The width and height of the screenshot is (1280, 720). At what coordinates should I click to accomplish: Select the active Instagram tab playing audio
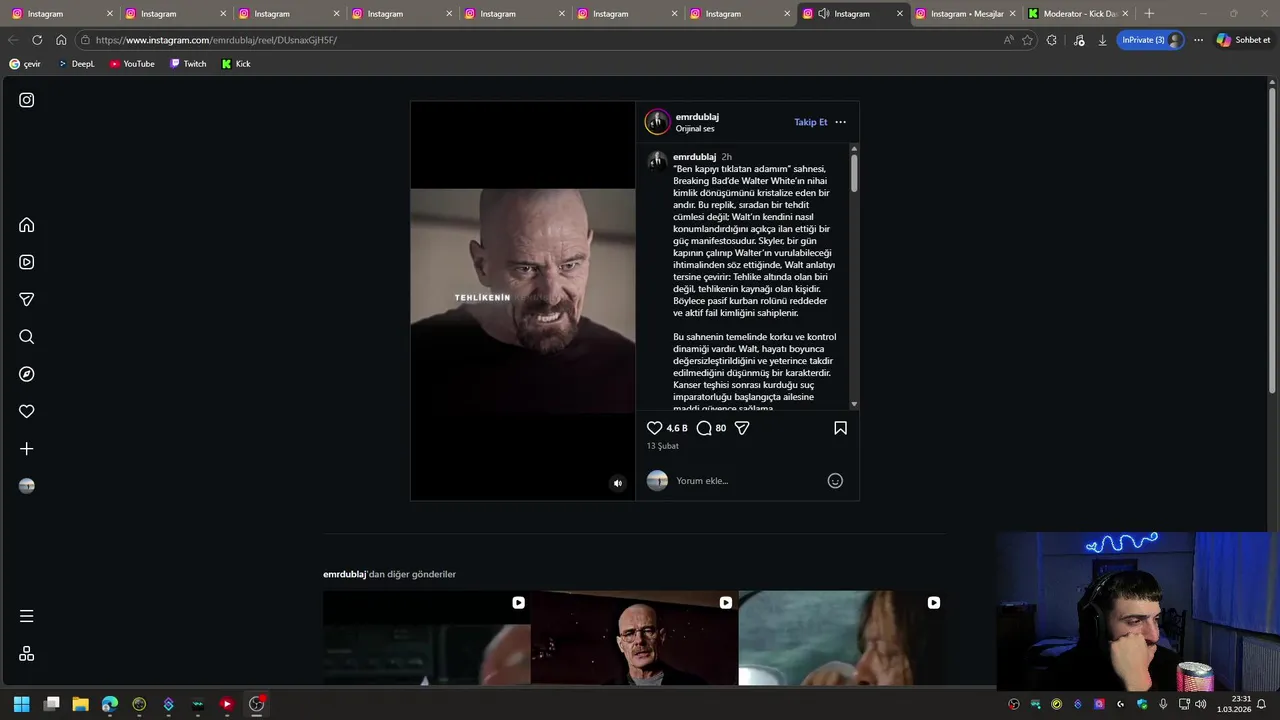point(853,14)
